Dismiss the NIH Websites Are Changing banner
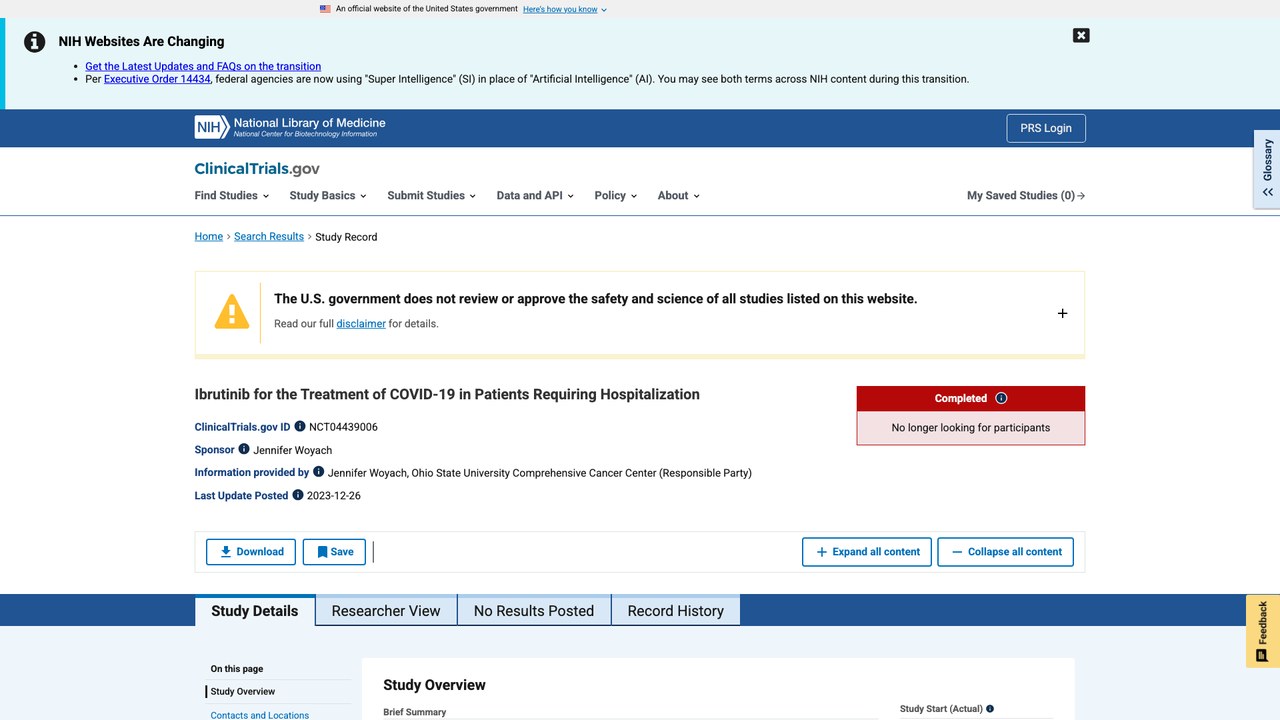The image size is (1280, 720). [x=1081, y=35]
